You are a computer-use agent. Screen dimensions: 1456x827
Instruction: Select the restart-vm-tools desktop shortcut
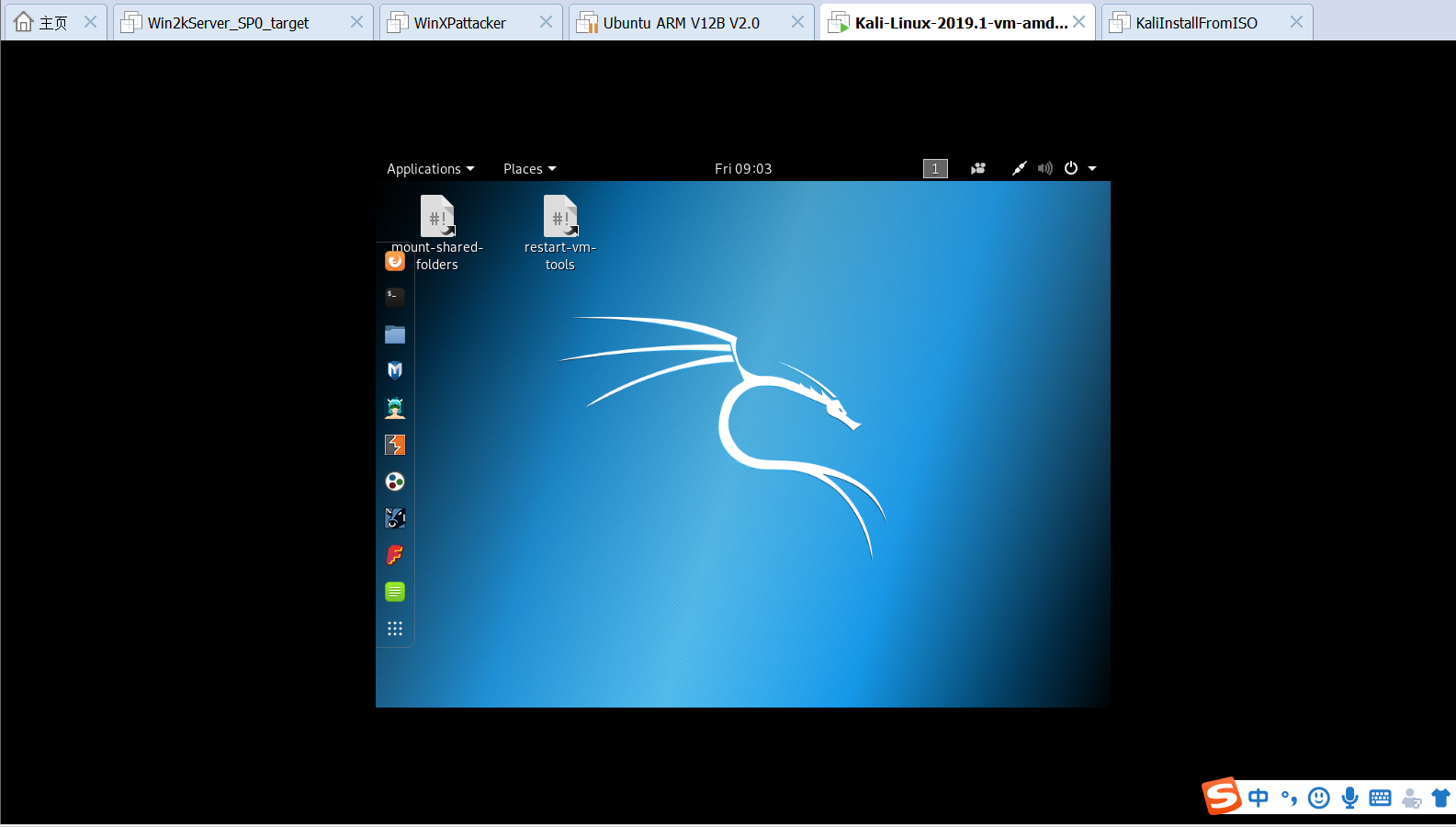pos(560,232)
